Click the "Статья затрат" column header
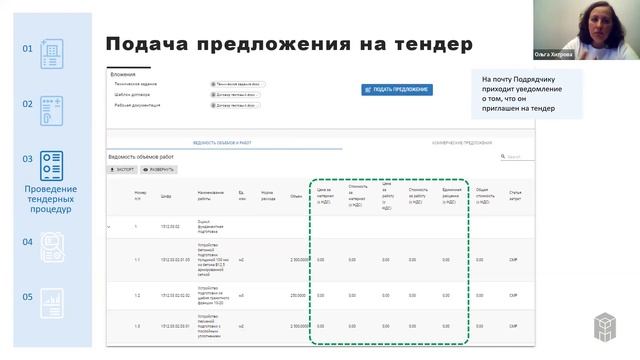Image resolution: width=640 pixels, height=360 pixels. pos(515,196)
